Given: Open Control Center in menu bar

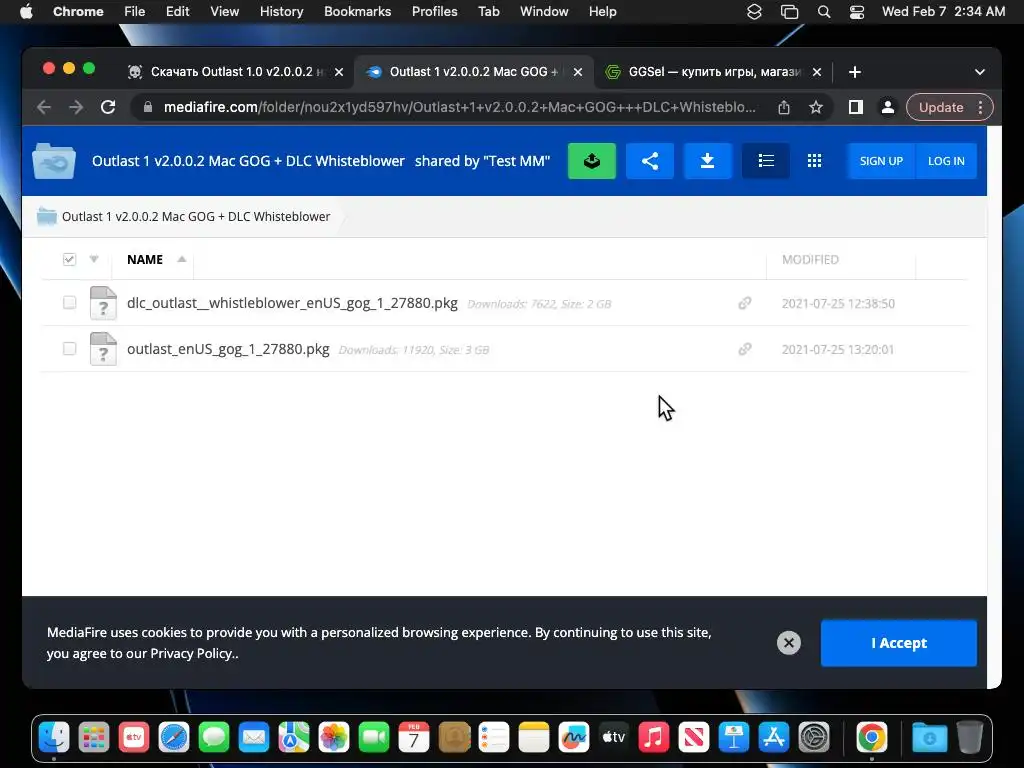Looking at the screenshot, I should click(857, 12).
